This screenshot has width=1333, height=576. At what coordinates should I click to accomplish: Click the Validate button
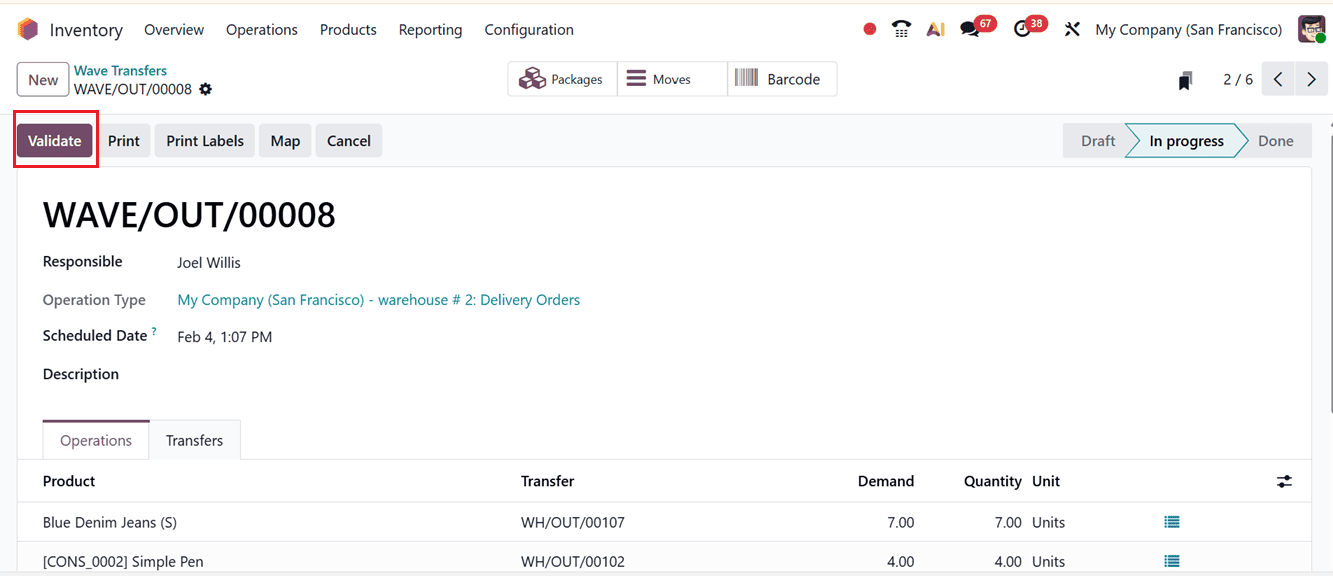[54, 140]
